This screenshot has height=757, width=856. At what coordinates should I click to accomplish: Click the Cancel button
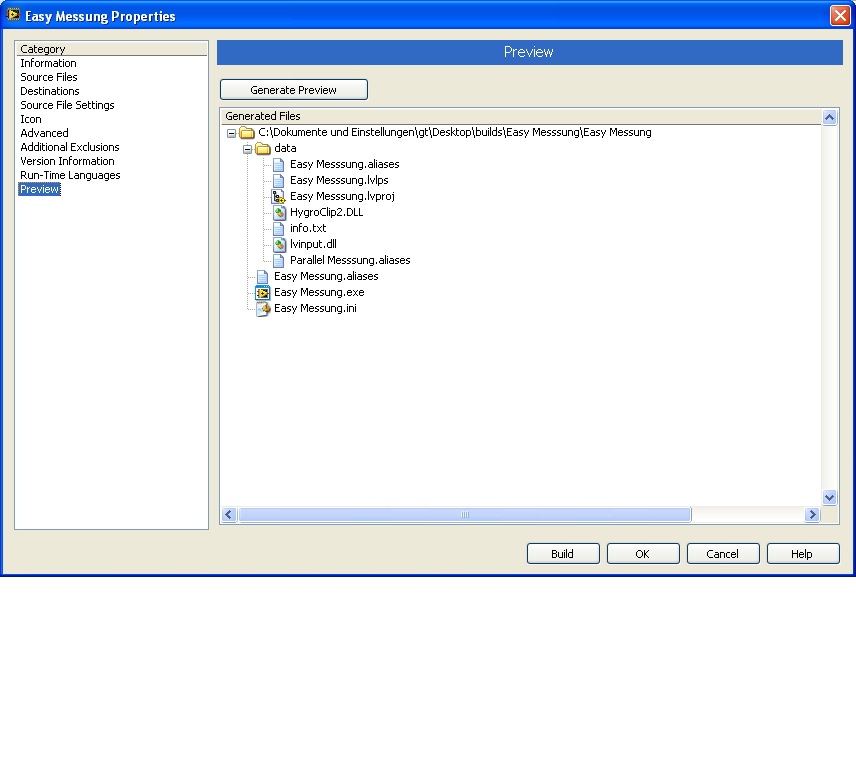(723, 553)
